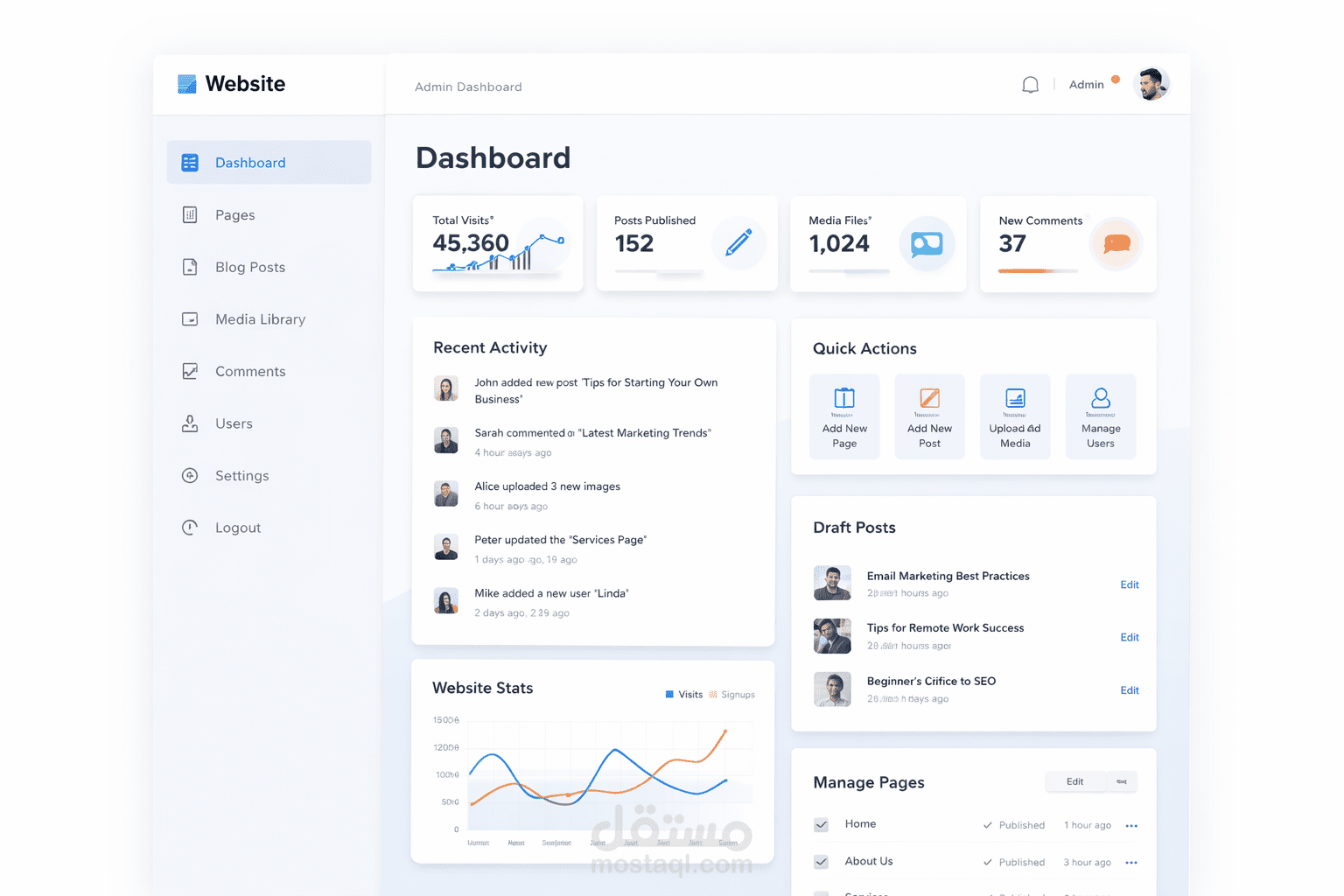Click the 1,024 Media Files value
The image size is (1344, 896).
click(x=839, y=243)
